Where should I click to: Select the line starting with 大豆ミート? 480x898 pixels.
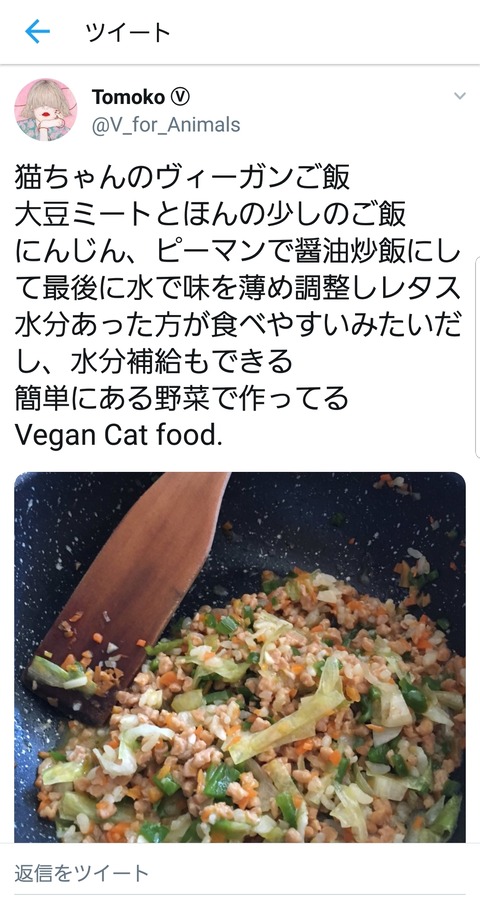coord(210,214)
